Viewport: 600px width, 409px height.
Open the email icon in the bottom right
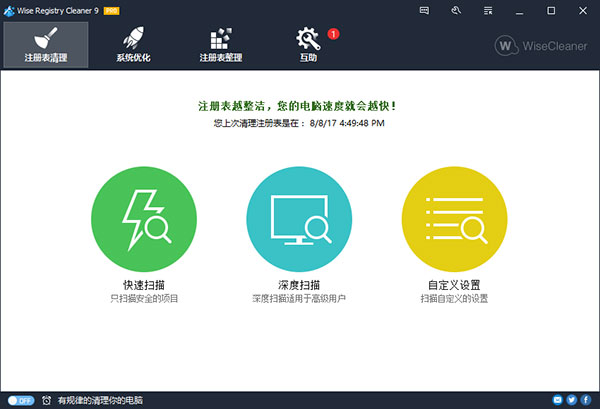(x=557, y=400)
